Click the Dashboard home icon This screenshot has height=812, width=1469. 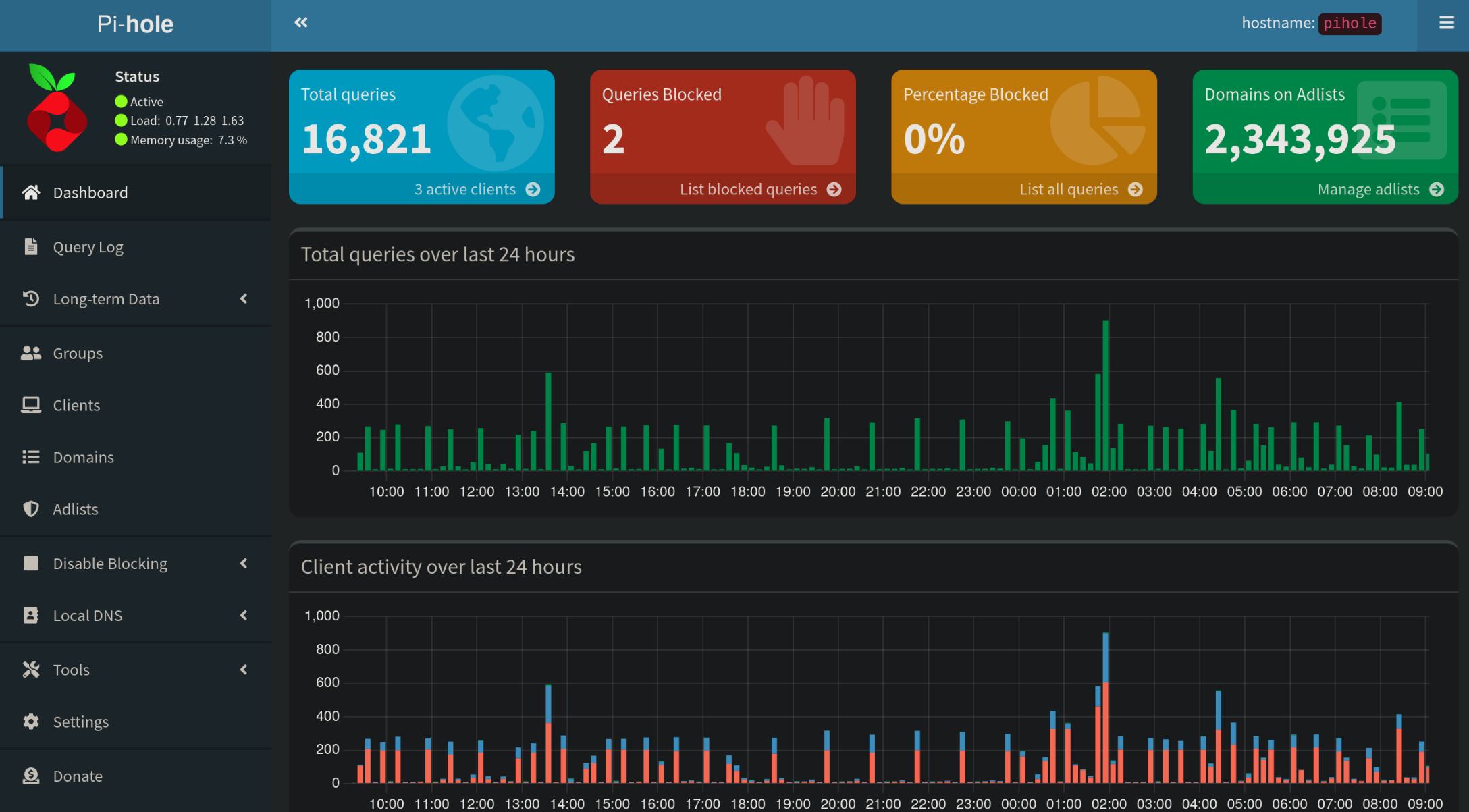[x=31, y=192]
